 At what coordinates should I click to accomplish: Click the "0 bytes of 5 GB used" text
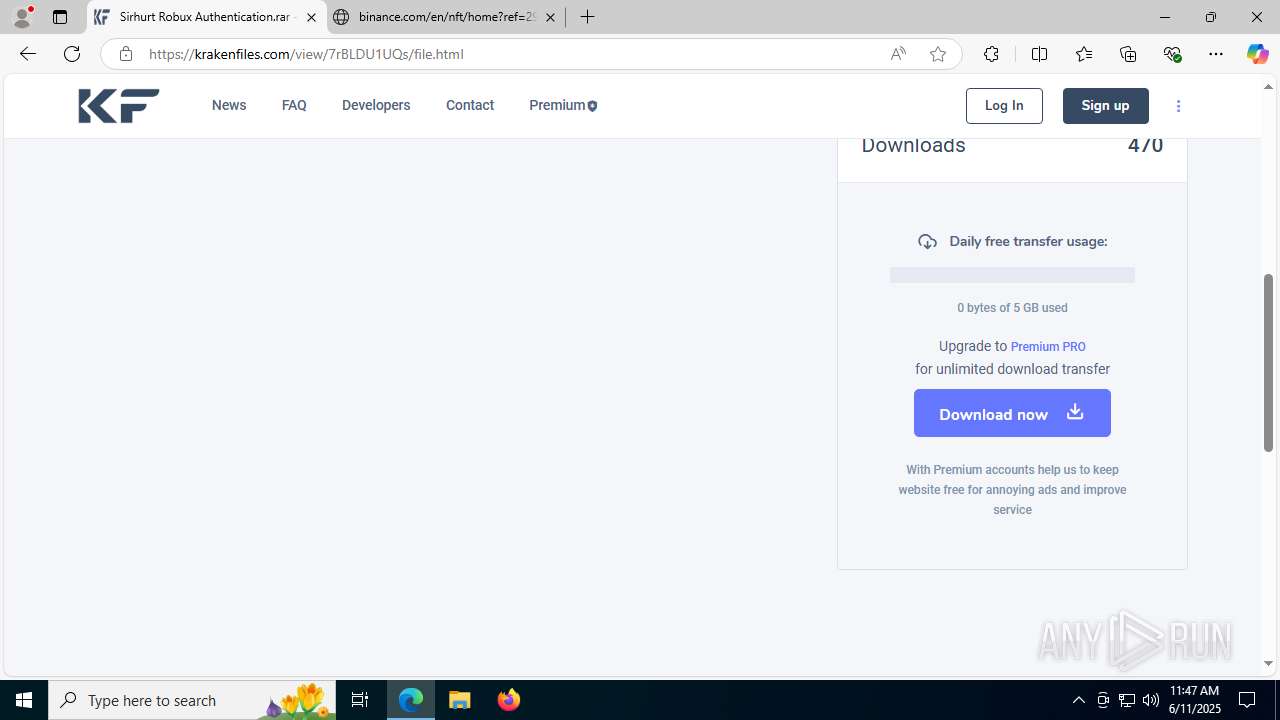1012,308
